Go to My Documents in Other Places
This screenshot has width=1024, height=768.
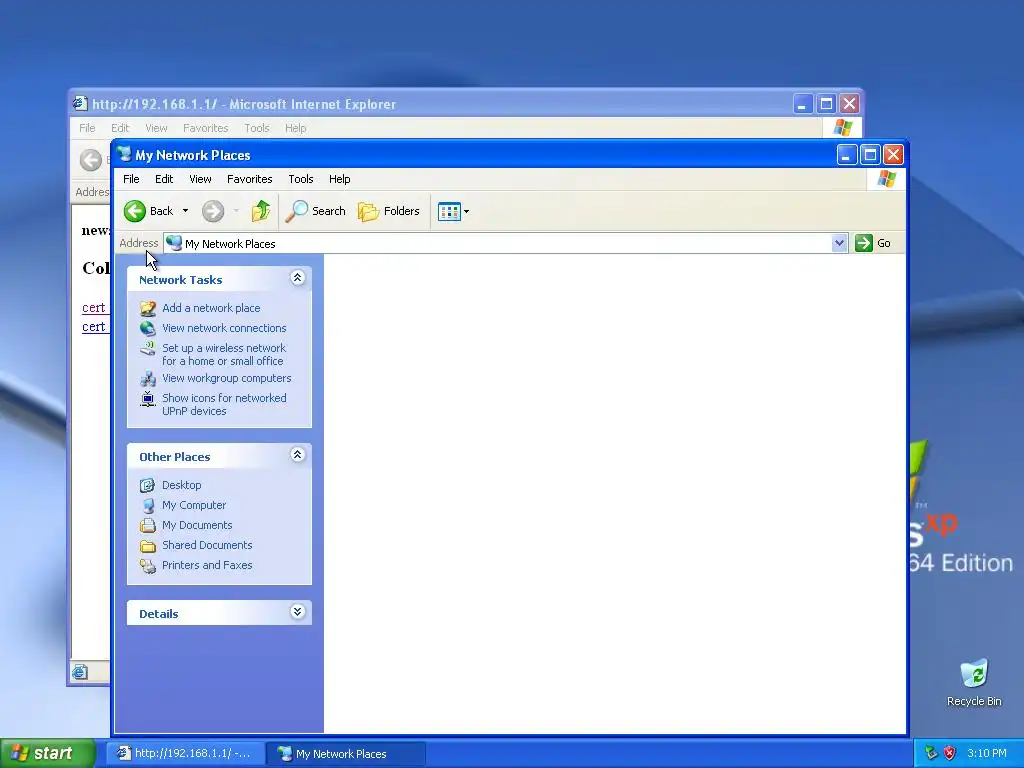[x=197, y=525]
